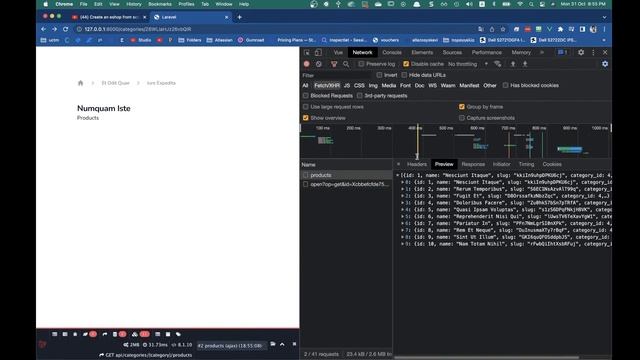
Task: Enable the Preserve log checkbox
Action: click(361, 64)
